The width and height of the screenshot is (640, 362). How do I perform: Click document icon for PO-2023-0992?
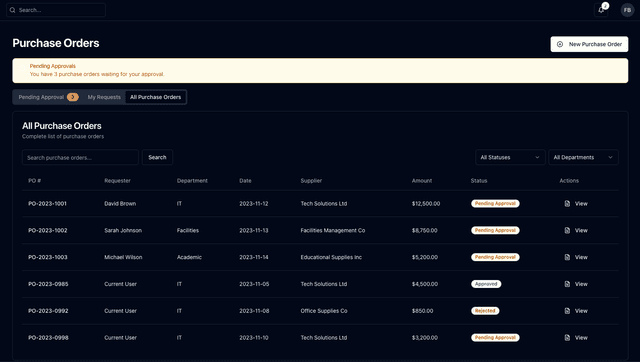pyautogui.click(x=567, y=311)
